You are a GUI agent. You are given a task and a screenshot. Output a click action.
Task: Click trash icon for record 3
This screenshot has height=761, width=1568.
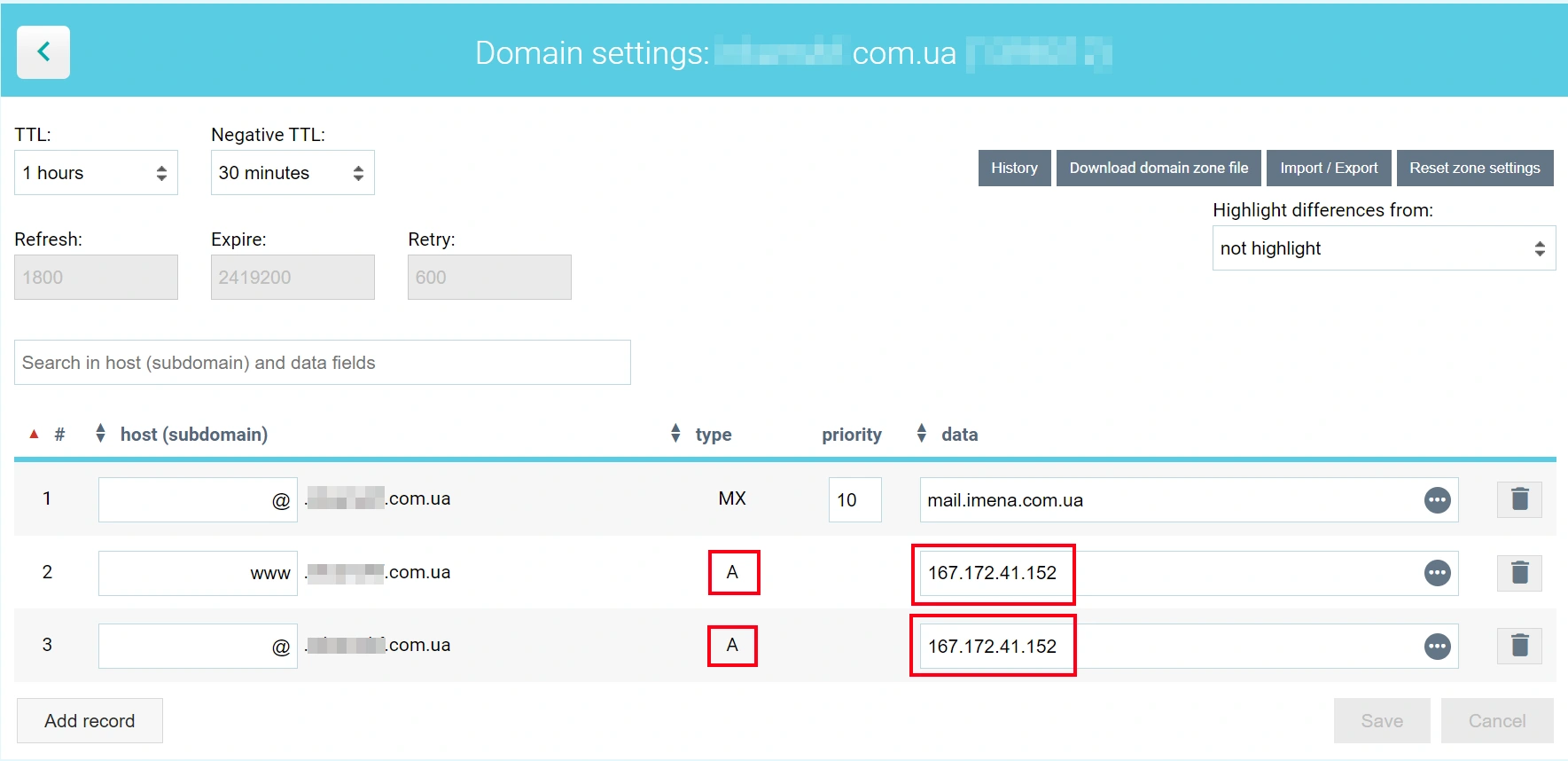click(1519, 646)
